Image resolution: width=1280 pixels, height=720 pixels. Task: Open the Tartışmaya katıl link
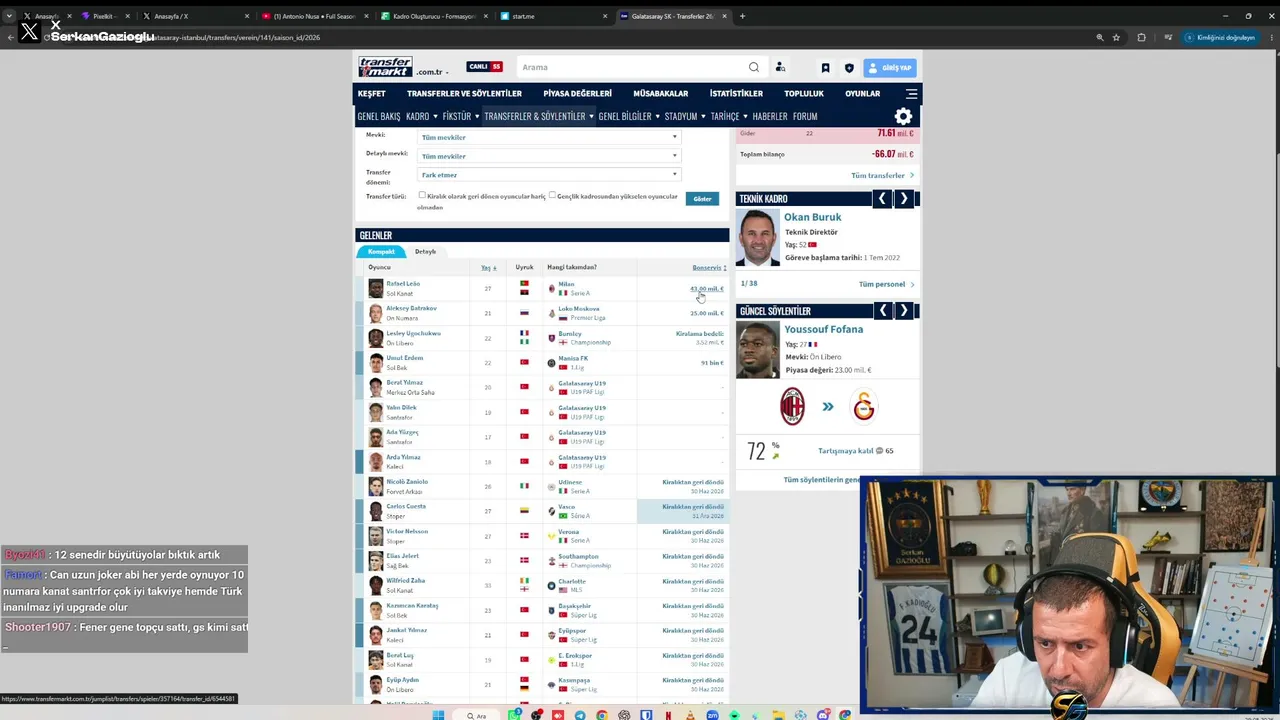point(846,451)
